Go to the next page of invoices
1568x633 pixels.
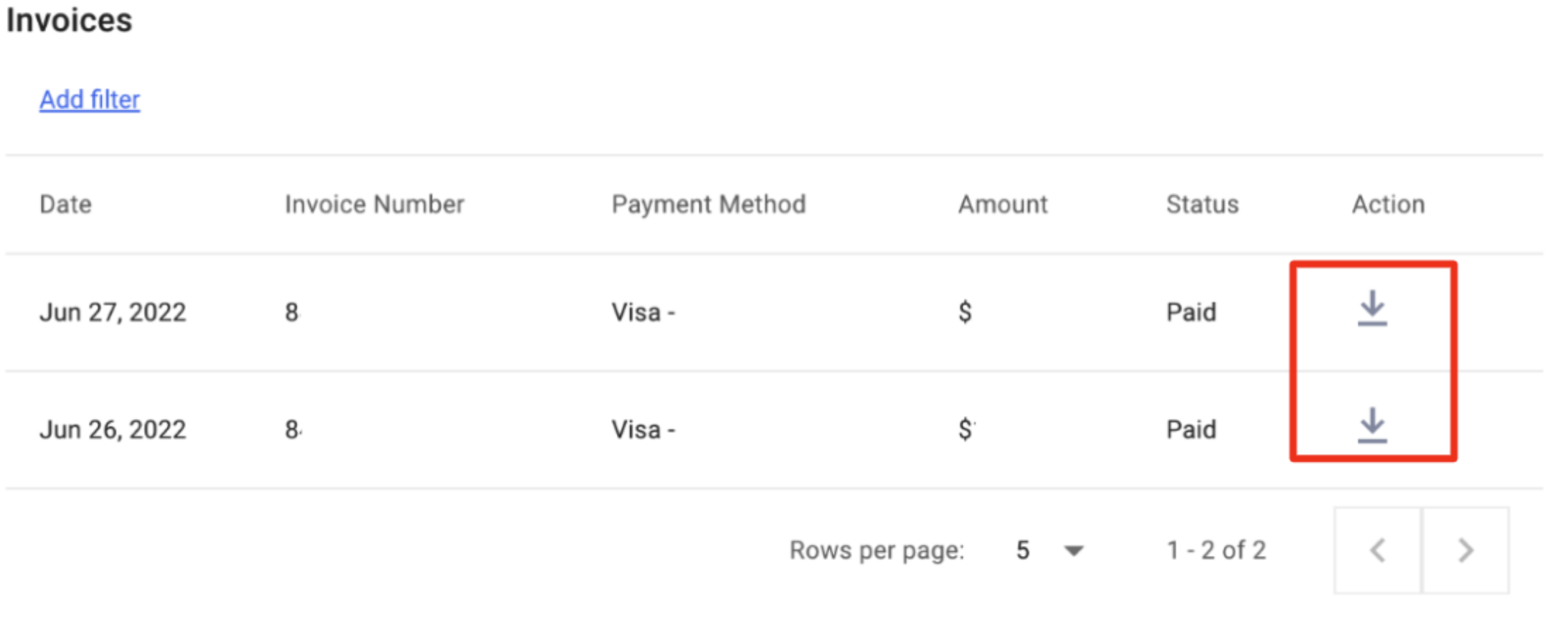click(1465, 550)
